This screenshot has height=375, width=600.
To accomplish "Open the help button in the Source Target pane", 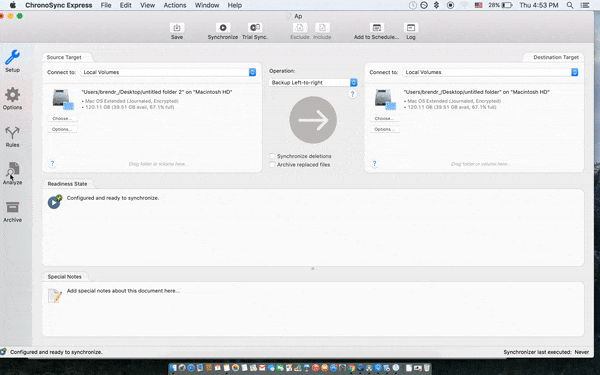I will (x=52, y=163).
